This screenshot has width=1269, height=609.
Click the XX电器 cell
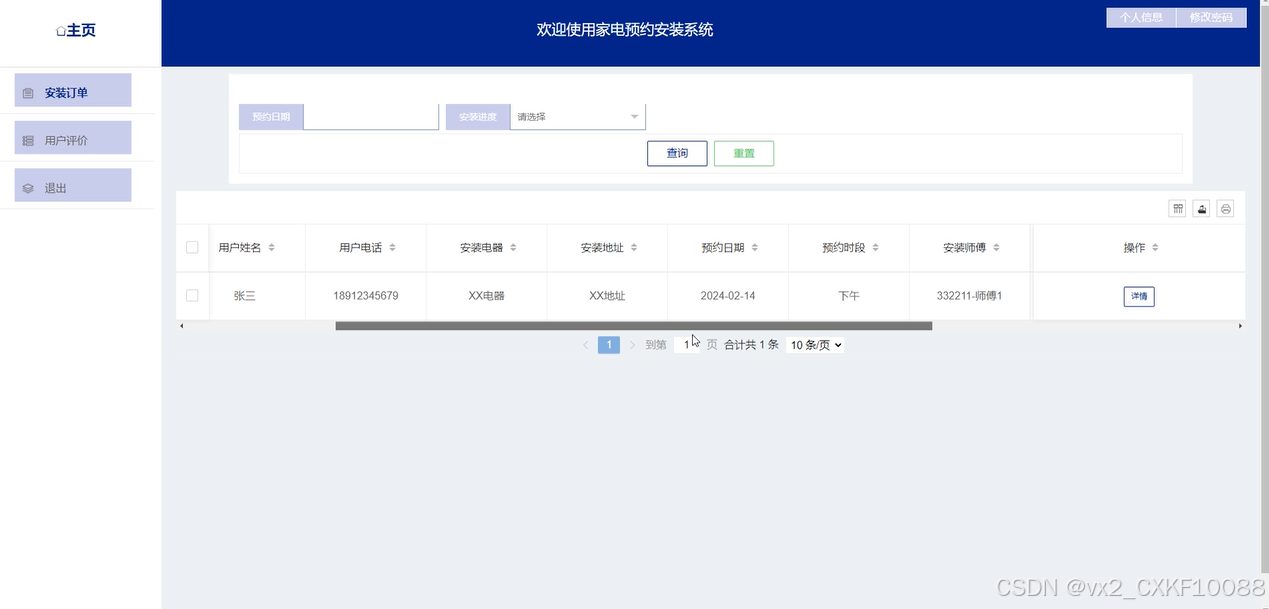pyautogui.click(x=486, y=296)
